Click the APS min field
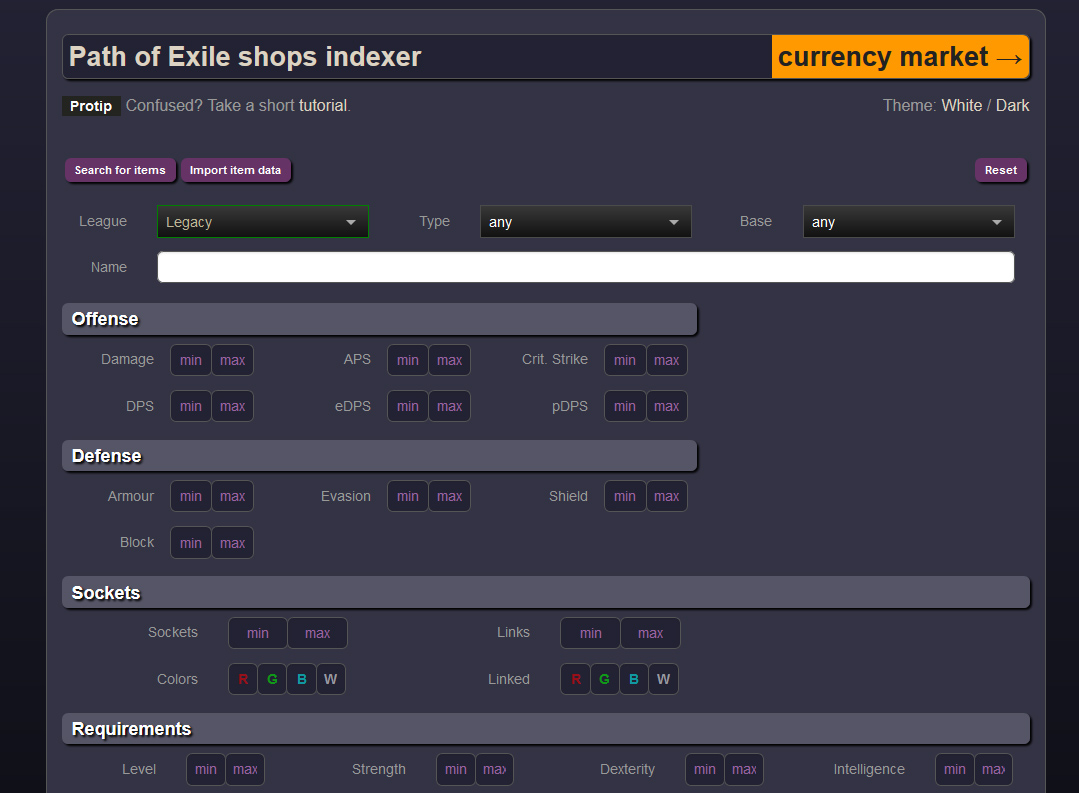The width and height of the screenshot is (1079, 793). click(x=408, y=360)
